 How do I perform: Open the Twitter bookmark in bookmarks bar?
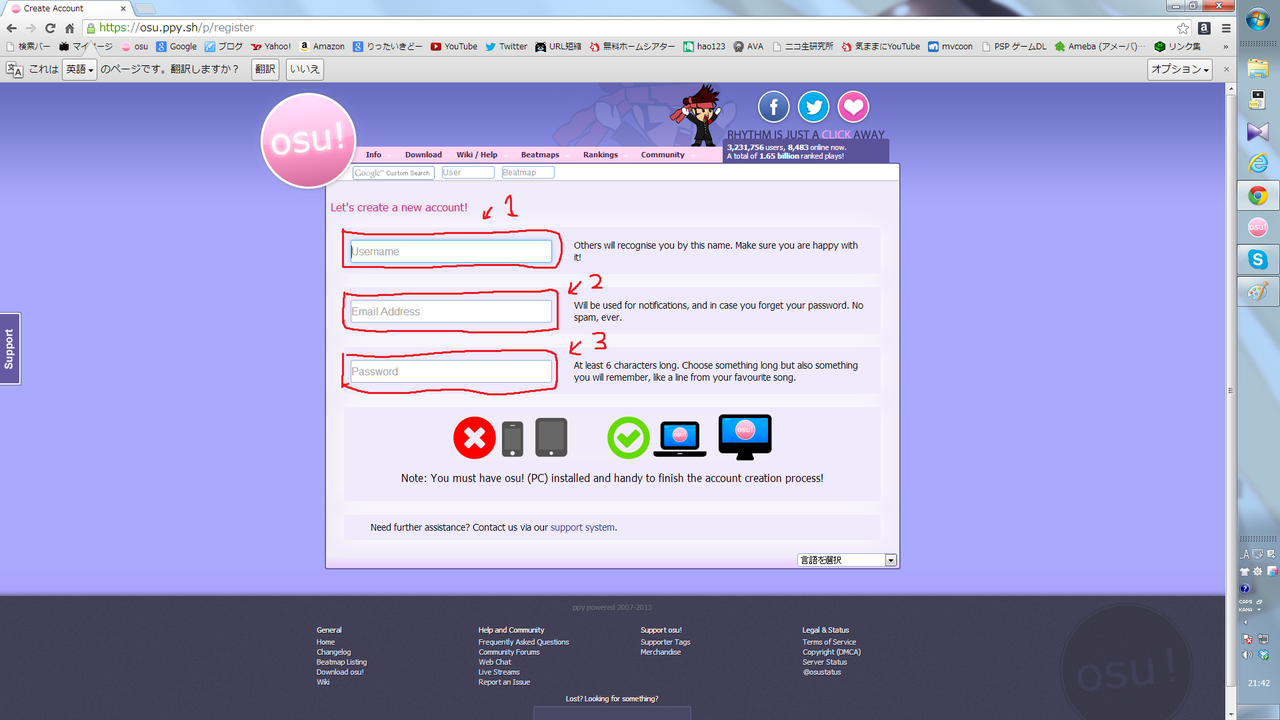(x=506, y=46)
